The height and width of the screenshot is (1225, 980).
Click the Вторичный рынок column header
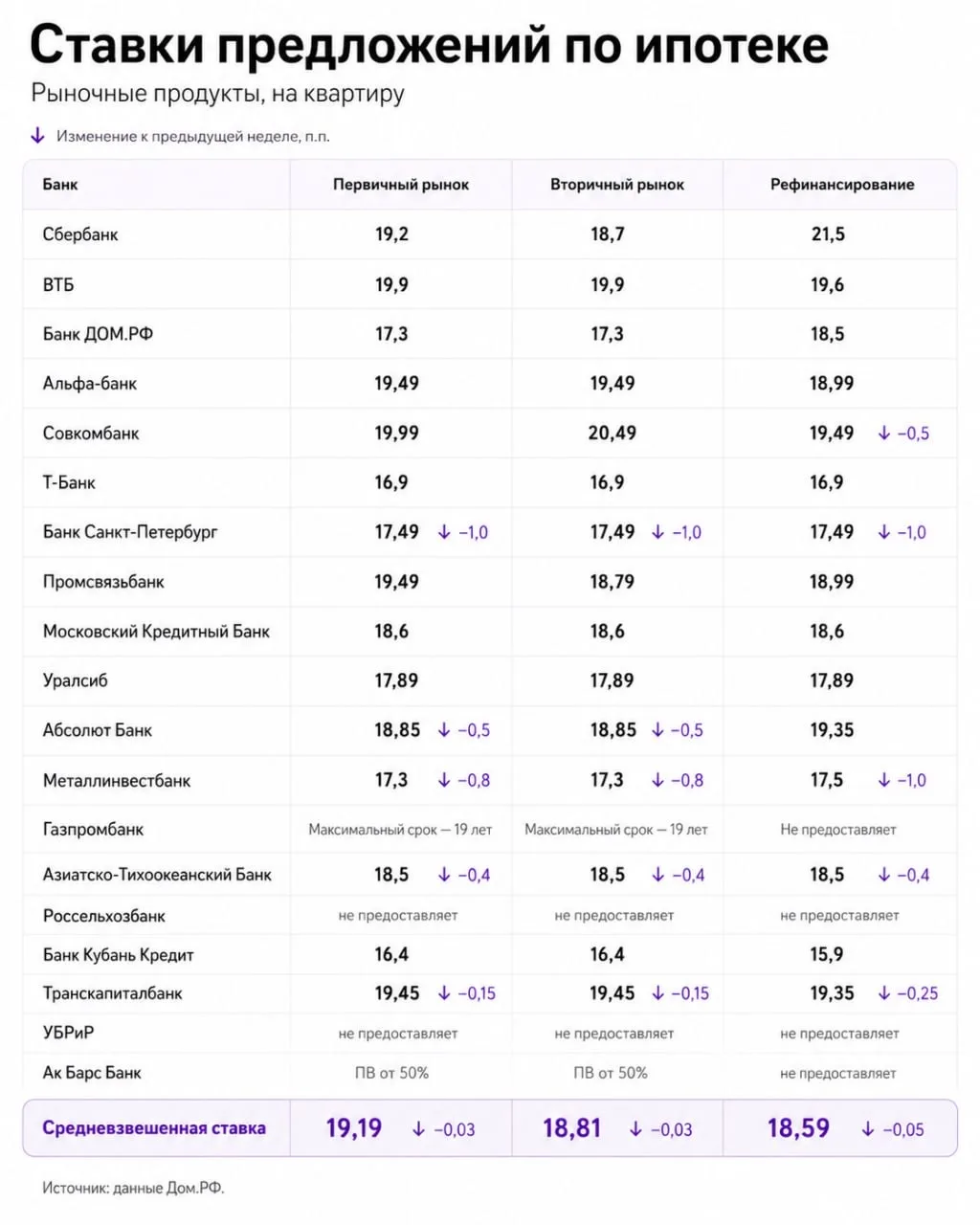coord(617,185)
